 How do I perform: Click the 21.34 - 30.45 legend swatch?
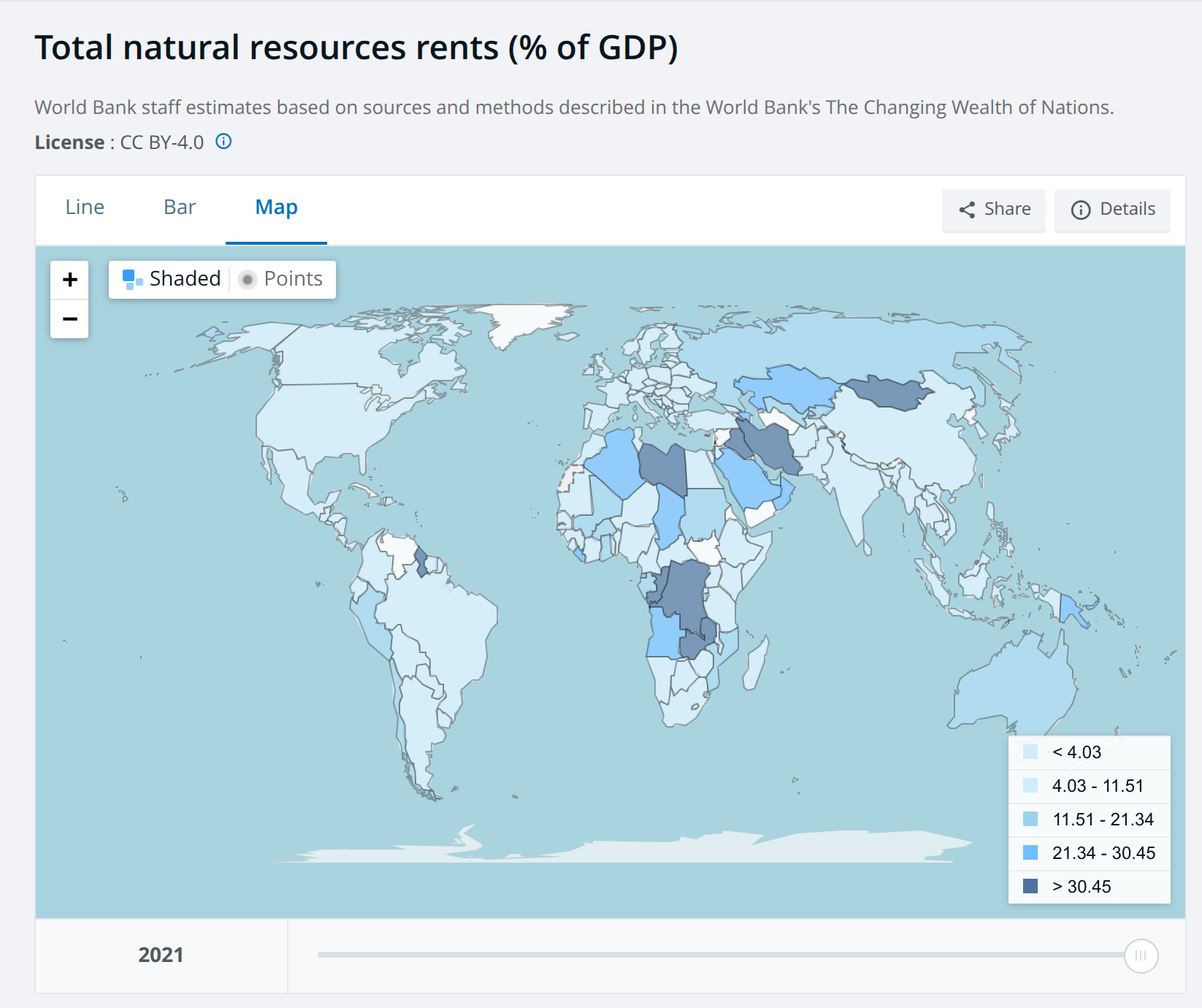(x=1030, y=852)
